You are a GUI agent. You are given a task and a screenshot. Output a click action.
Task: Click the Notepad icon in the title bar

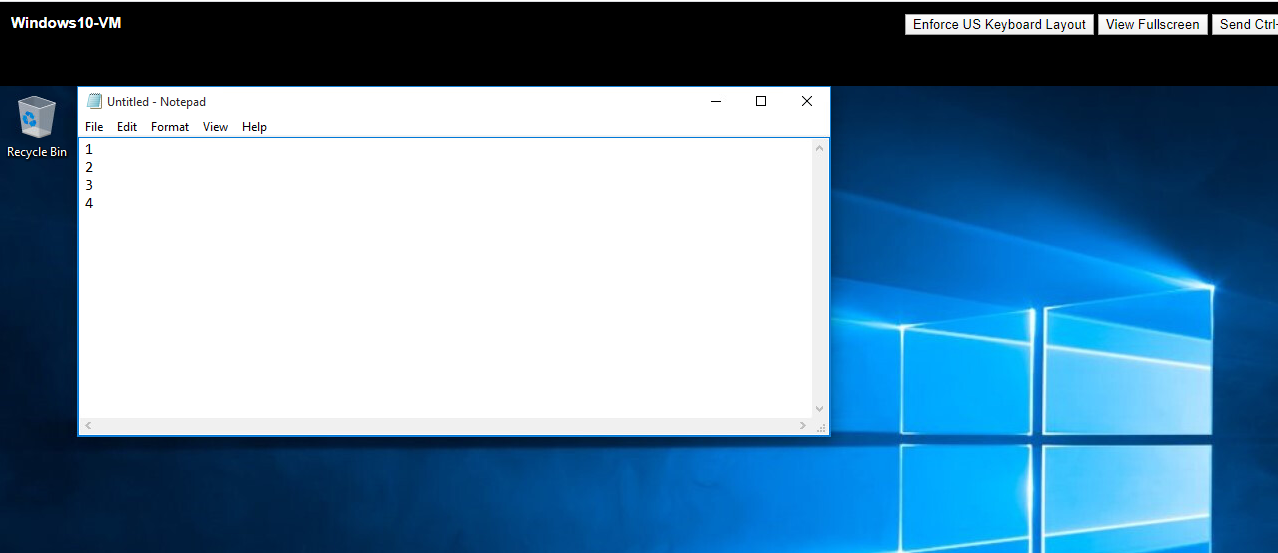94,101
